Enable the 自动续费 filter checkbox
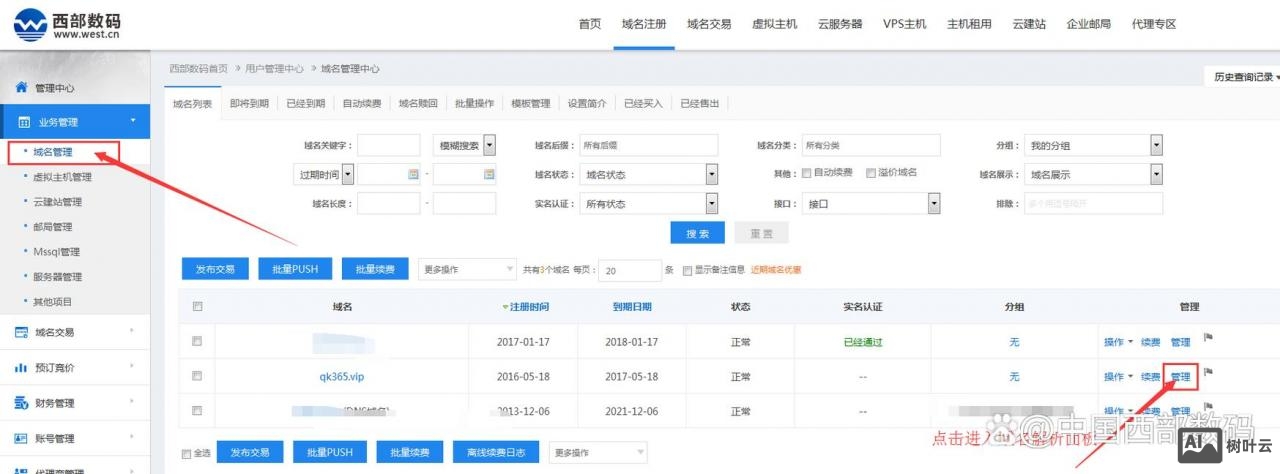 point(806,173)
